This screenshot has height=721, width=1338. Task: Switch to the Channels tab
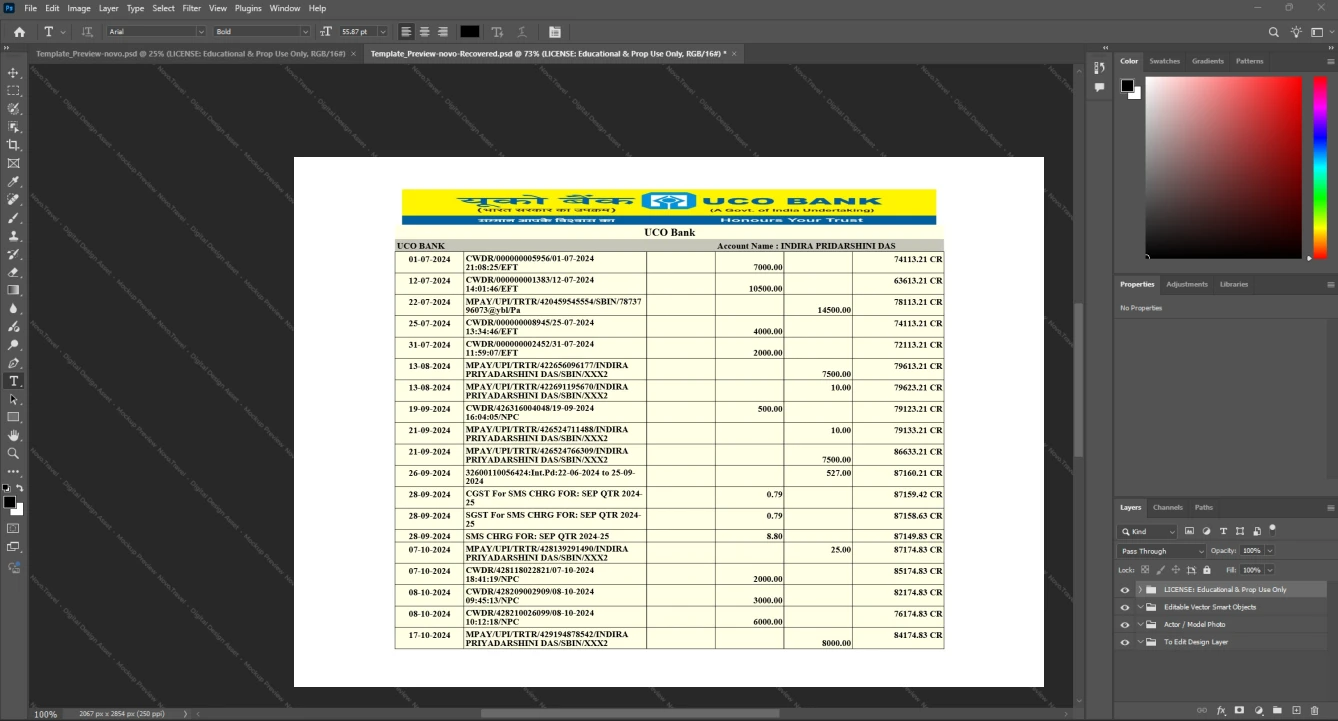point(1167,507)
